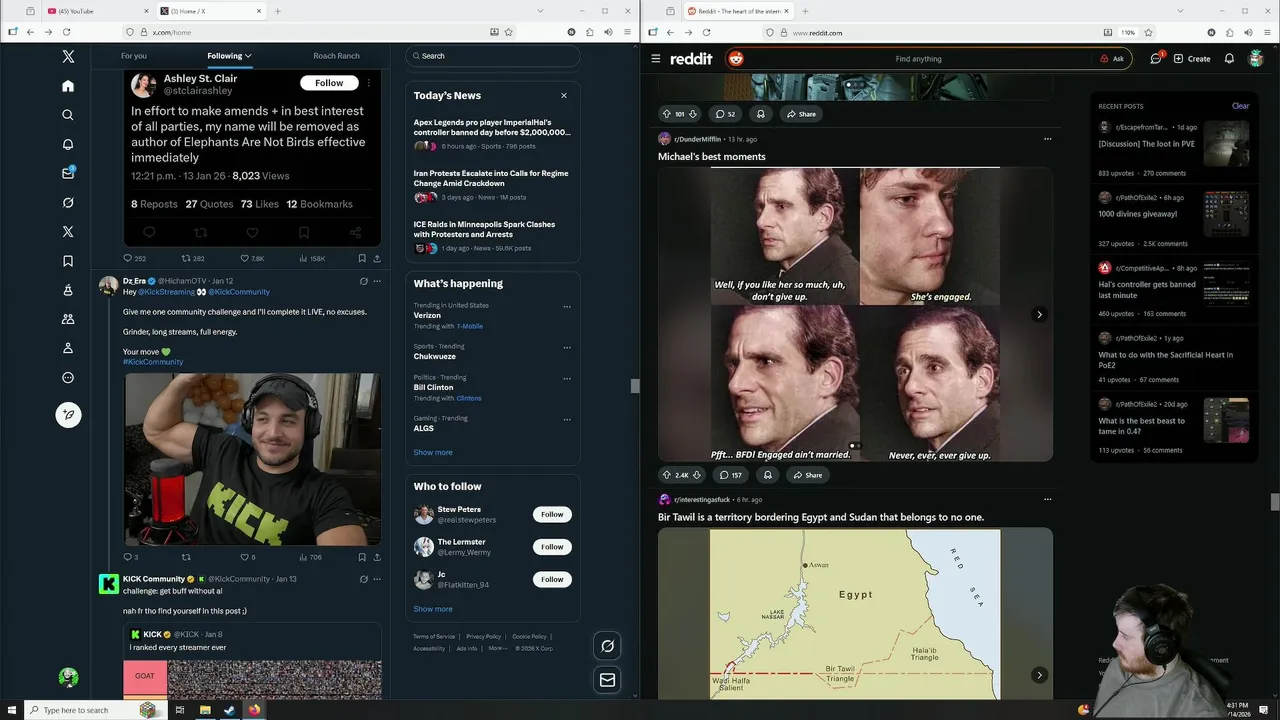1280x720 pixels.
Task: Open X notifications bell in sidebar
Action: [x=68, y=144]
